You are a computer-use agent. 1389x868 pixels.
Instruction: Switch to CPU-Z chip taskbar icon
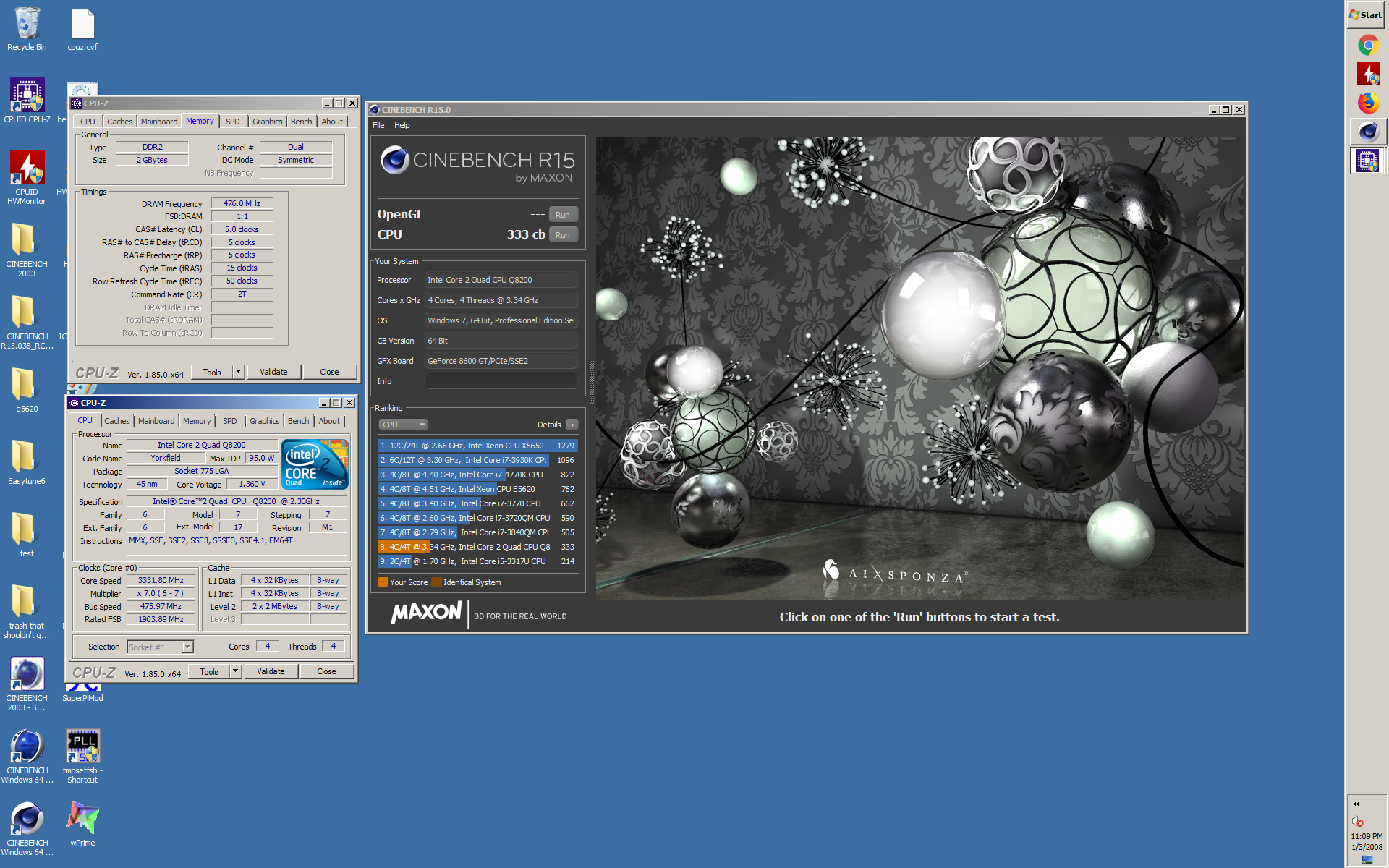point(1367,161)
